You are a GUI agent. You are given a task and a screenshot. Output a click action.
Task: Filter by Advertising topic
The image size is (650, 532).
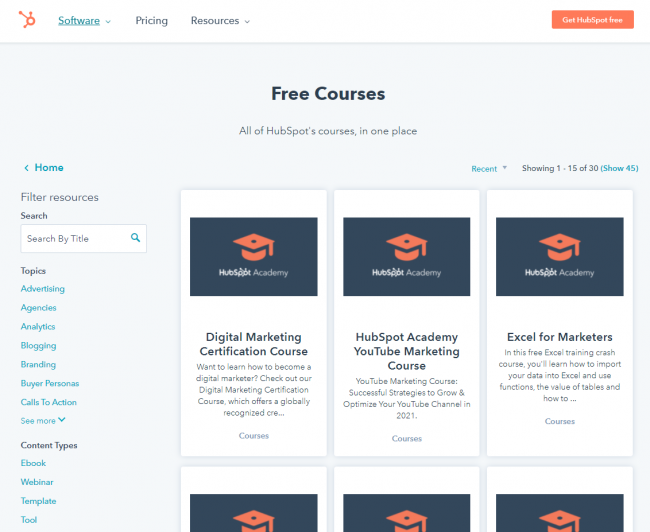point(43,289)
